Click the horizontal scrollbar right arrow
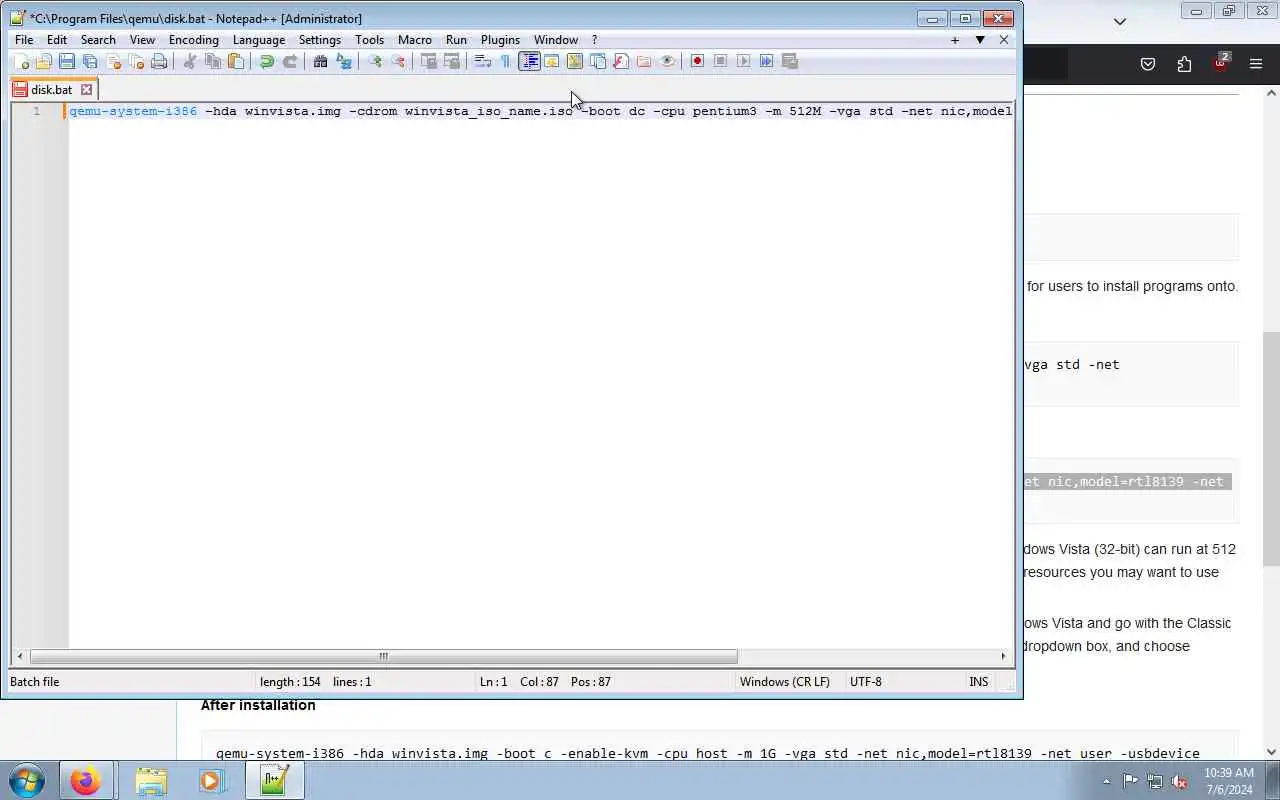Screen dimensions: 1280x800 (x=1003, y=657)
